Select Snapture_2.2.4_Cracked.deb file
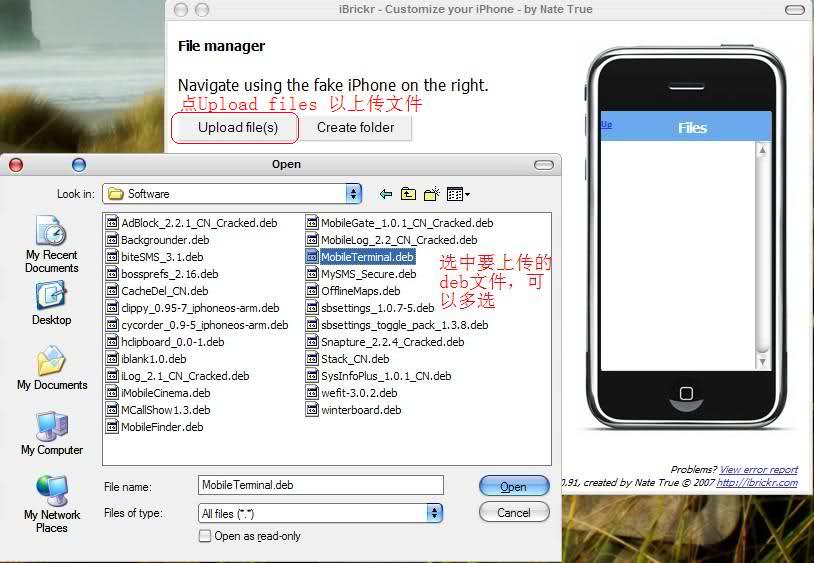Image resolution: width=814 pixels, height=563 pixels. click(x=386, y=342)
